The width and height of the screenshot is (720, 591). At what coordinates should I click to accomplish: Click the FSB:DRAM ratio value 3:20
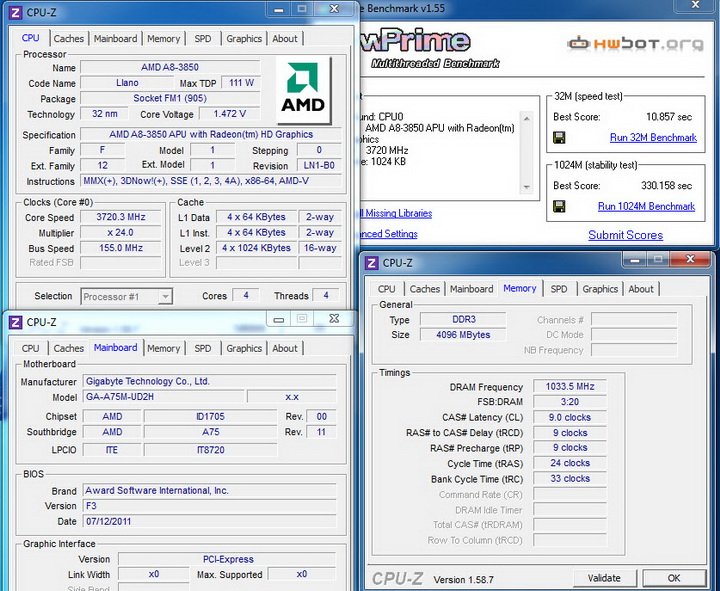tap(570, 402)
